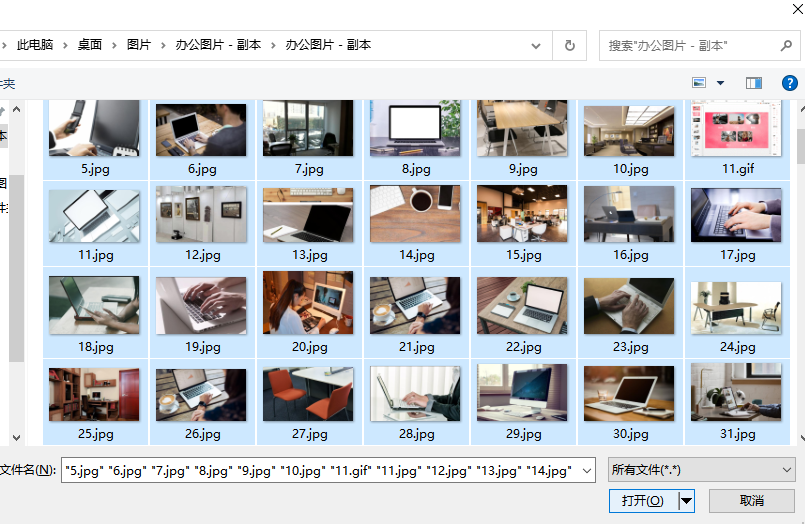Click the 打开(O) button
Viewport: 805px width, 524px height.
(643, 500)
